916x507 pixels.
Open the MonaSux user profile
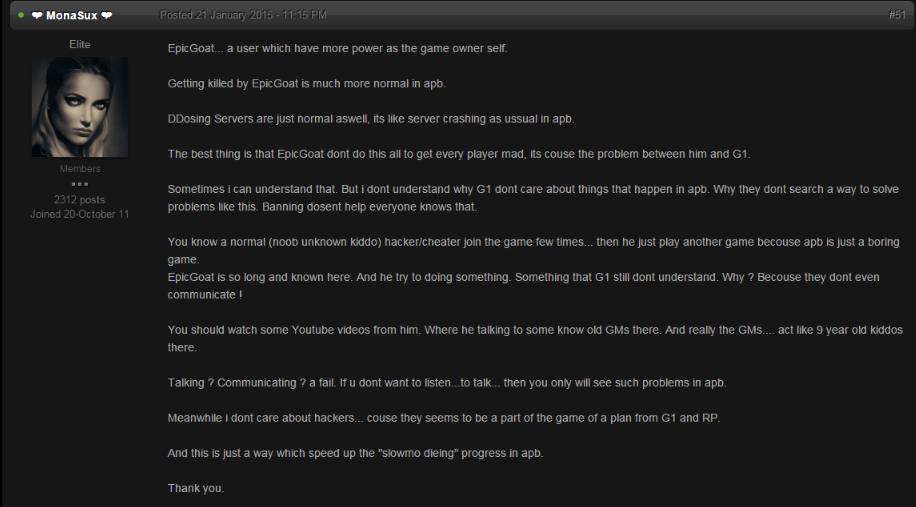point(71,15)
